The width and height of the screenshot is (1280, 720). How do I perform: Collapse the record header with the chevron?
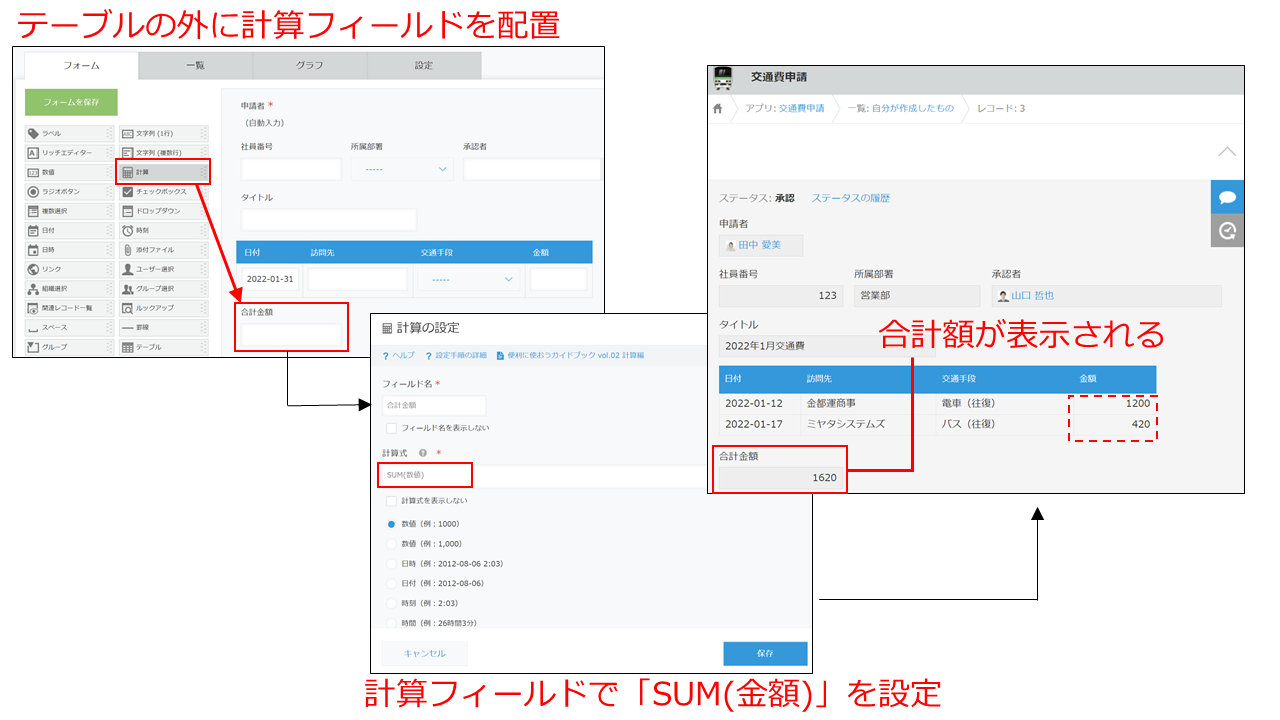[x=1228, y=152]
